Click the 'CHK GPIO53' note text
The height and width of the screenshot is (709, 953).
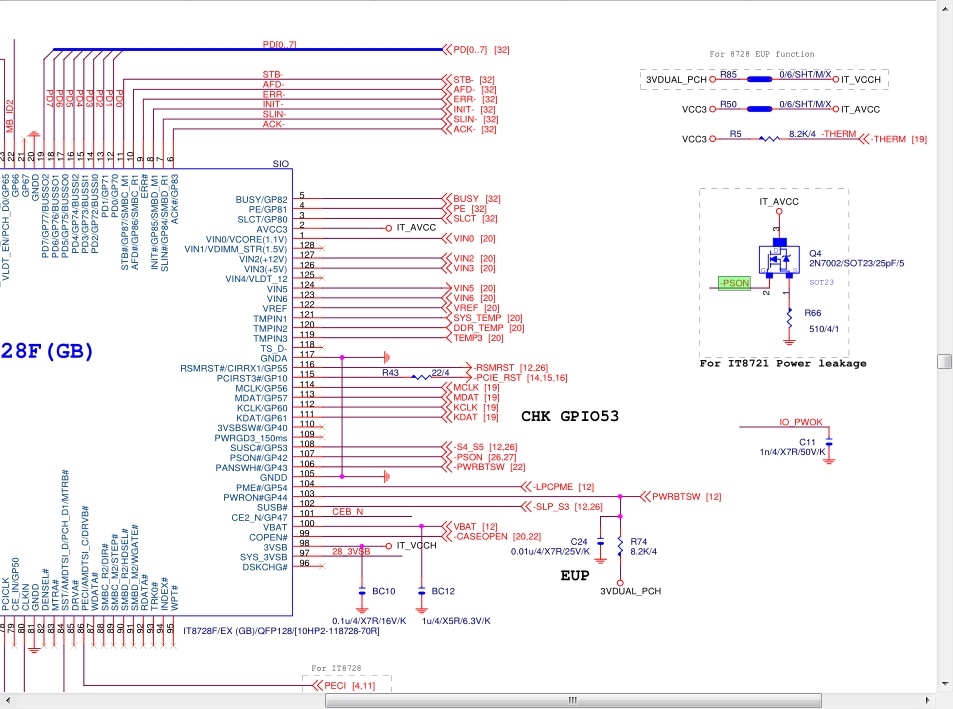point(570,416)
